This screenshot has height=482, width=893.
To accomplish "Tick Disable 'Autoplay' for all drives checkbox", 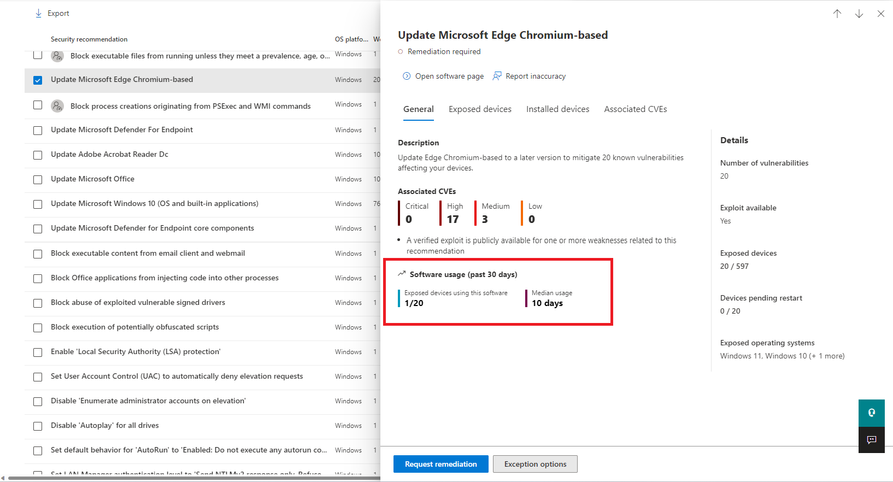I will tap(38, 426).
